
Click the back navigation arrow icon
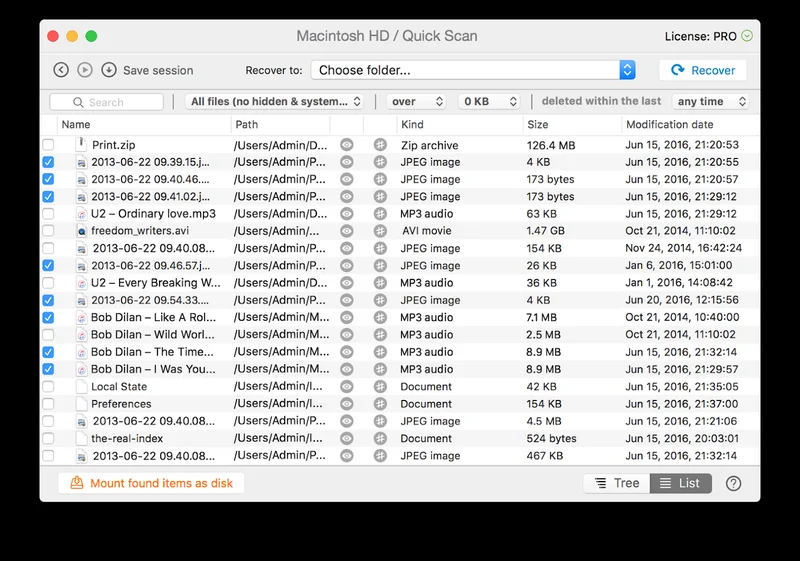pyautogui.click(x=61, y=70)
